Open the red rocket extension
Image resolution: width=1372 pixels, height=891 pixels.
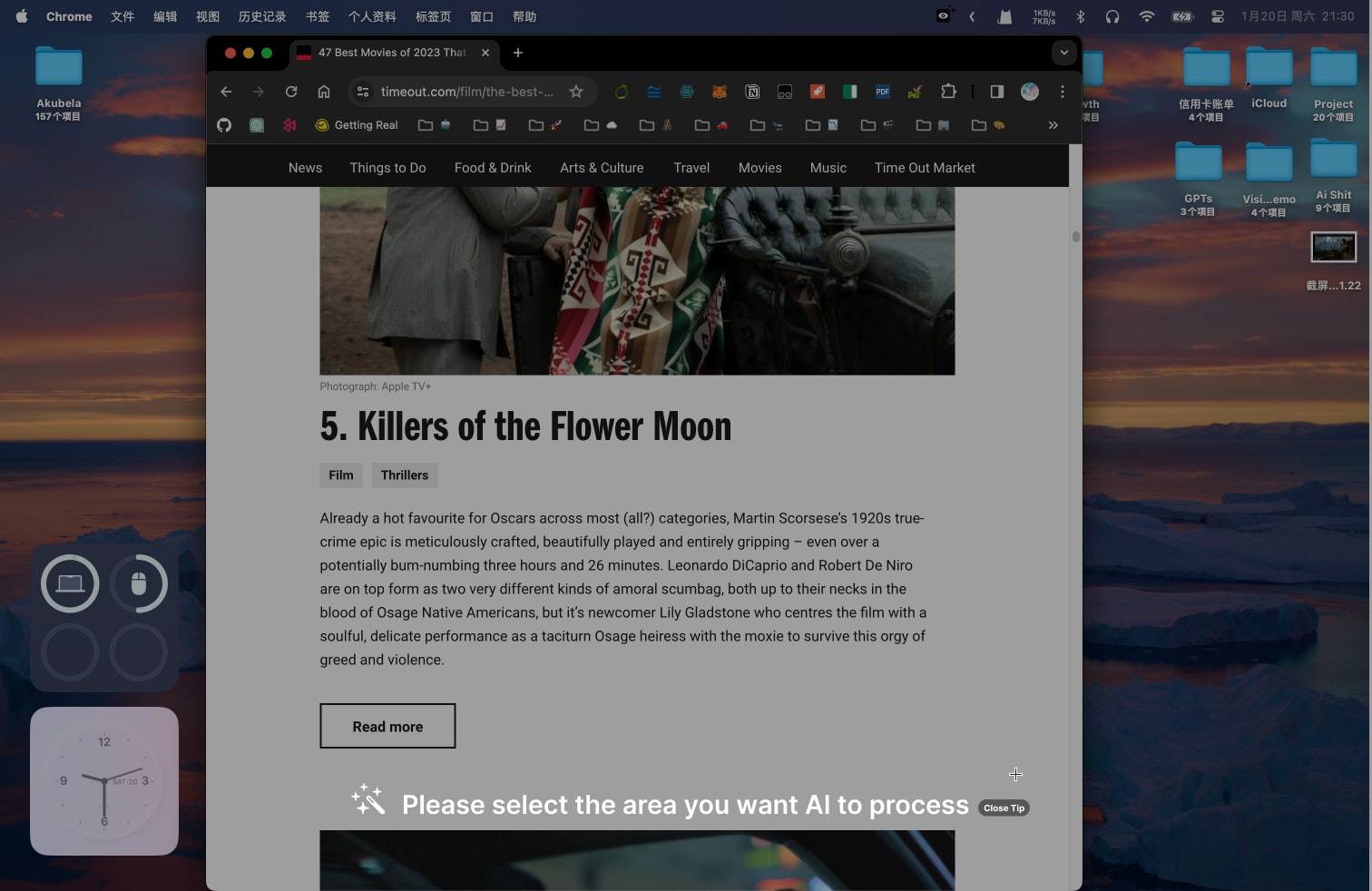tap(817, 92)
